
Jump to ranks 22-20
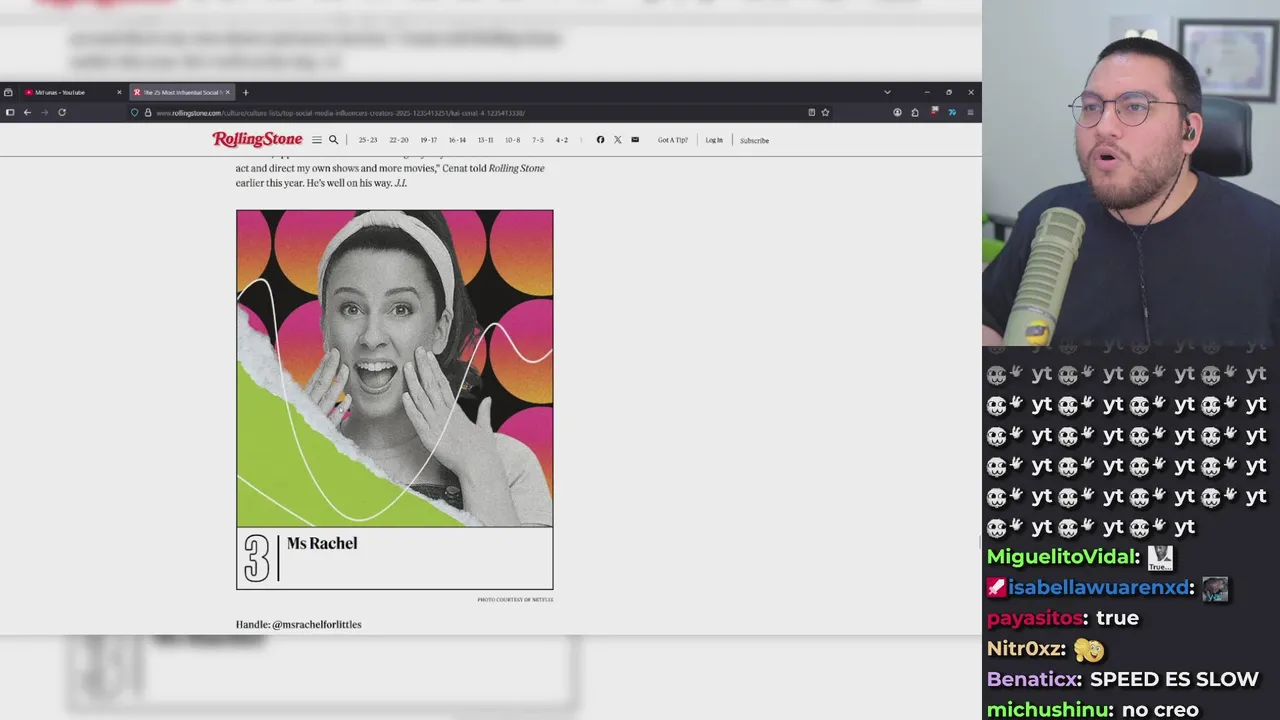(x=399, y=140)
